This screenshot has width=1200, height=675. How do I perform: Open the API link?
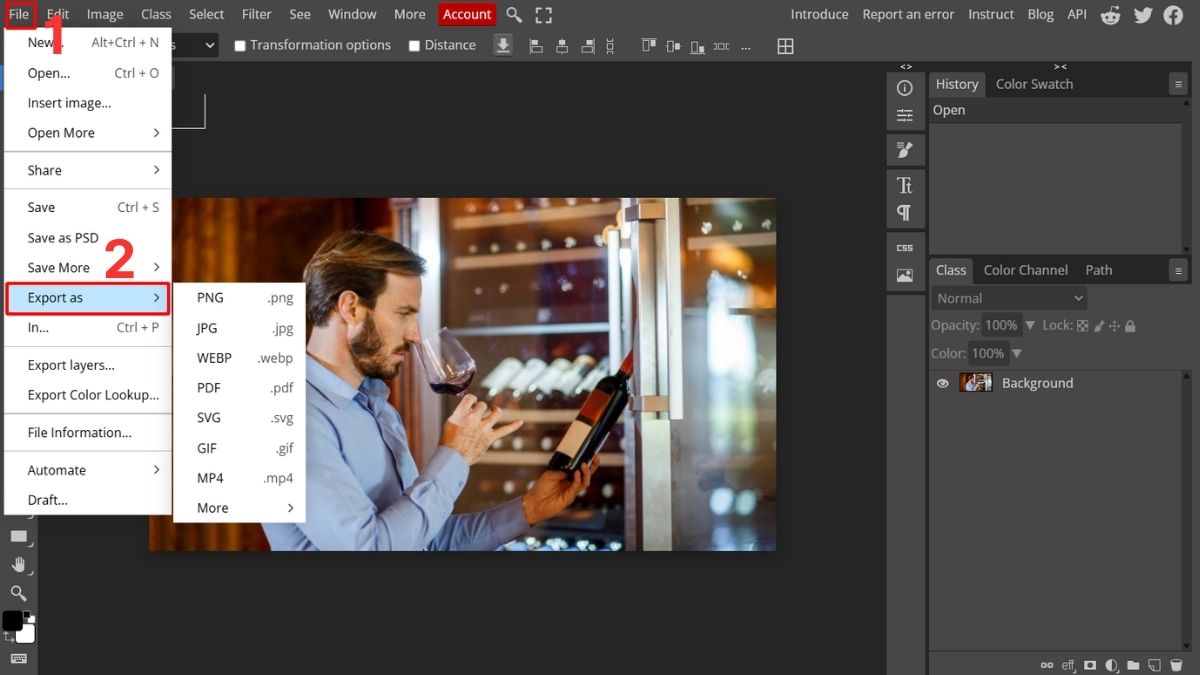[x=1077, y=14]
